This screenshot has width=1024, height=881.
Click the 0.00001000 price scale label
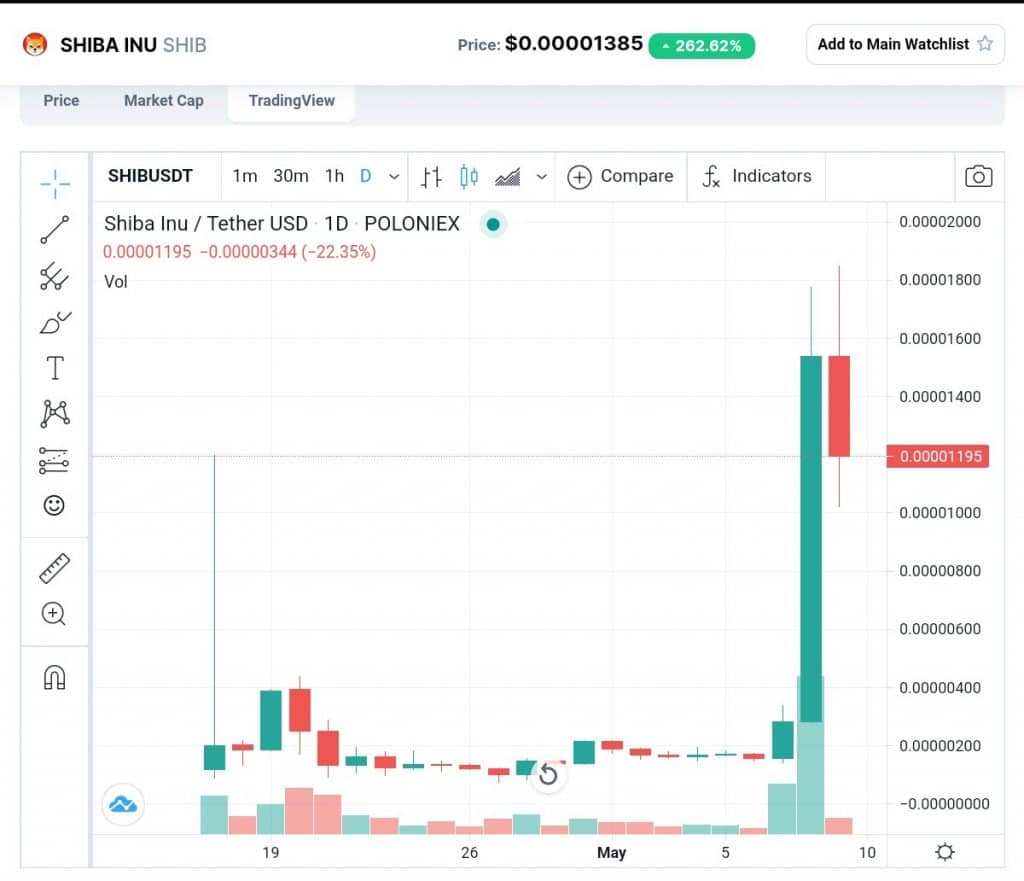[x=940, y=513]
